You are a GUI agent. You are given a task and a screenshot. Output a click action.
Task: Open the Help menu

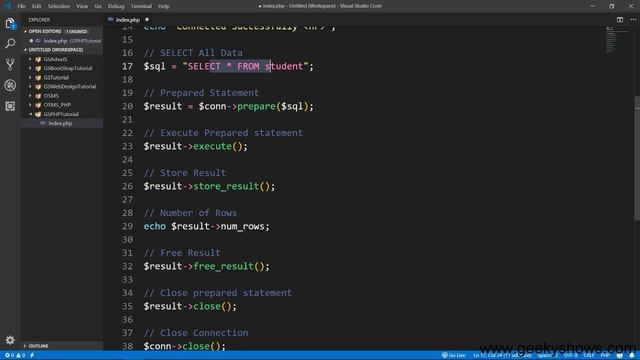coord(164,6)
